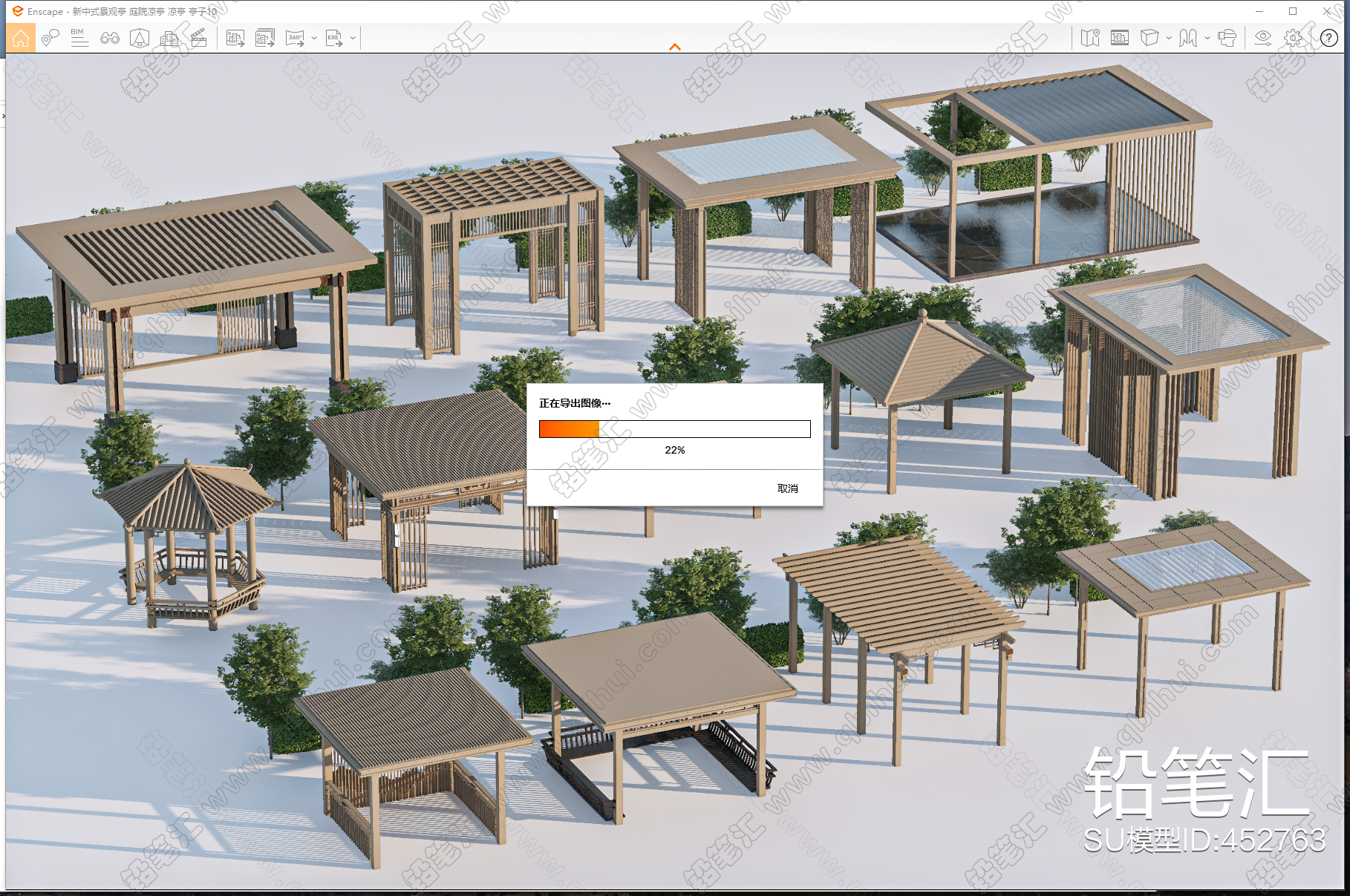Export a 360° panorama image
Image resolution: width=1350 pixels, height=896 pixels.
click(x=296, y=38)
